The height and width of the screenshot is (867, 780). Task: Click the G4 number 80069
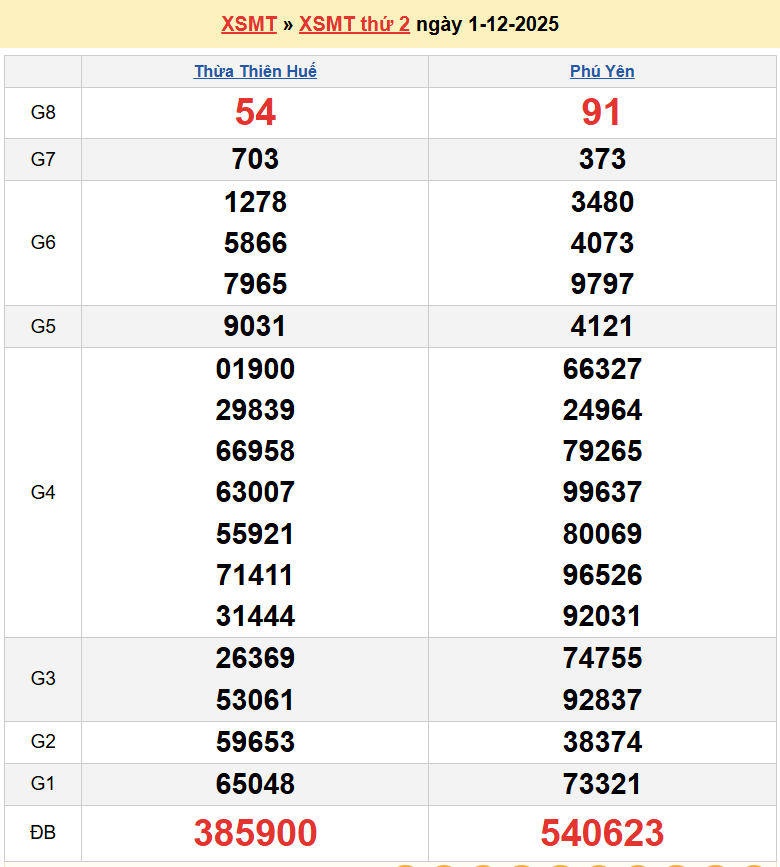[602, 533]
